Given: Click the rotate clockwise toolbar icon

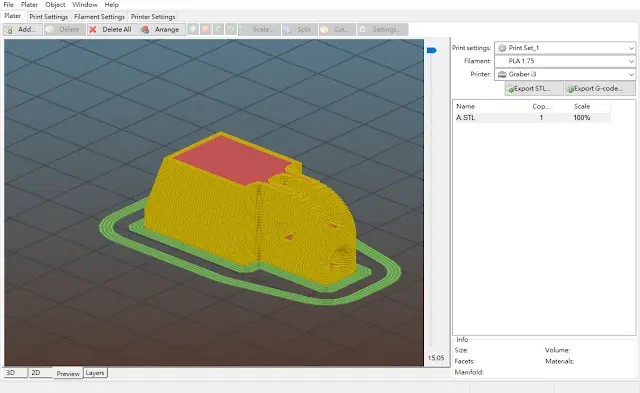Looking at the screenshot, I should 231,29.
